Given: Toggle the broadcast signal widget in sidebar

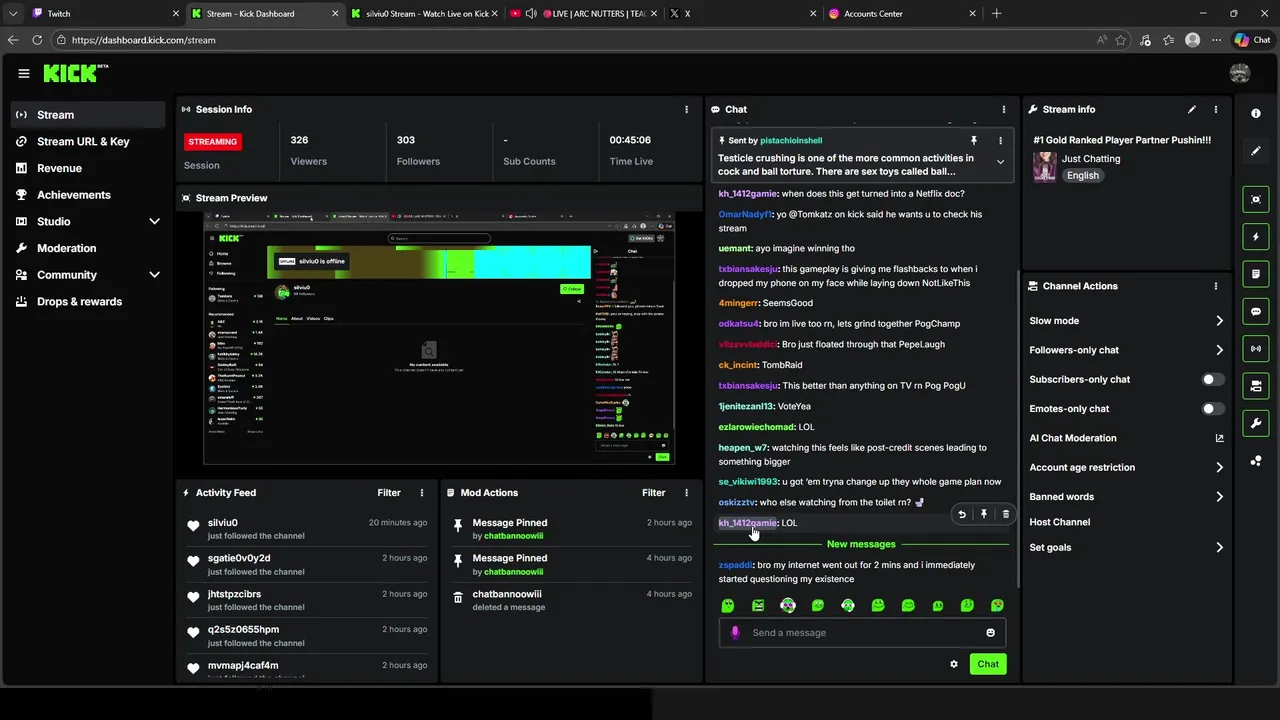Looking at the screenshot, I should click(x=1256, y=349).
